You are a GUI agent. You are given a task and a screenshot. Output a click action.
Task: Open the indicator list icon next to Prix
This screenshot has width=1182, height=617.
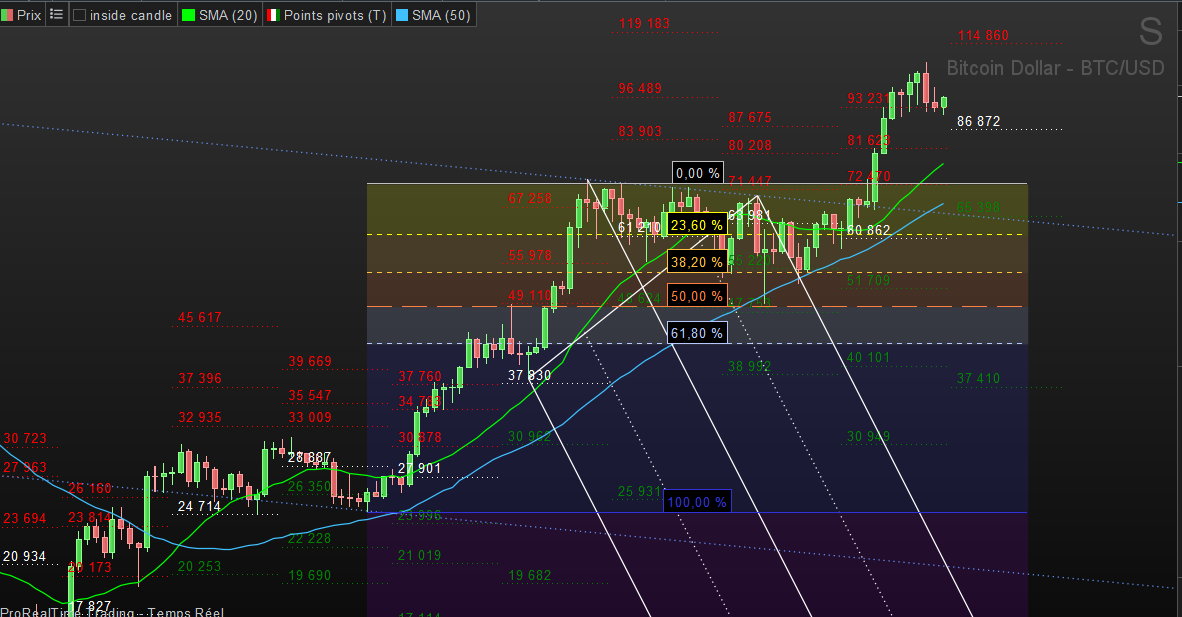click(x=56, y=15)
